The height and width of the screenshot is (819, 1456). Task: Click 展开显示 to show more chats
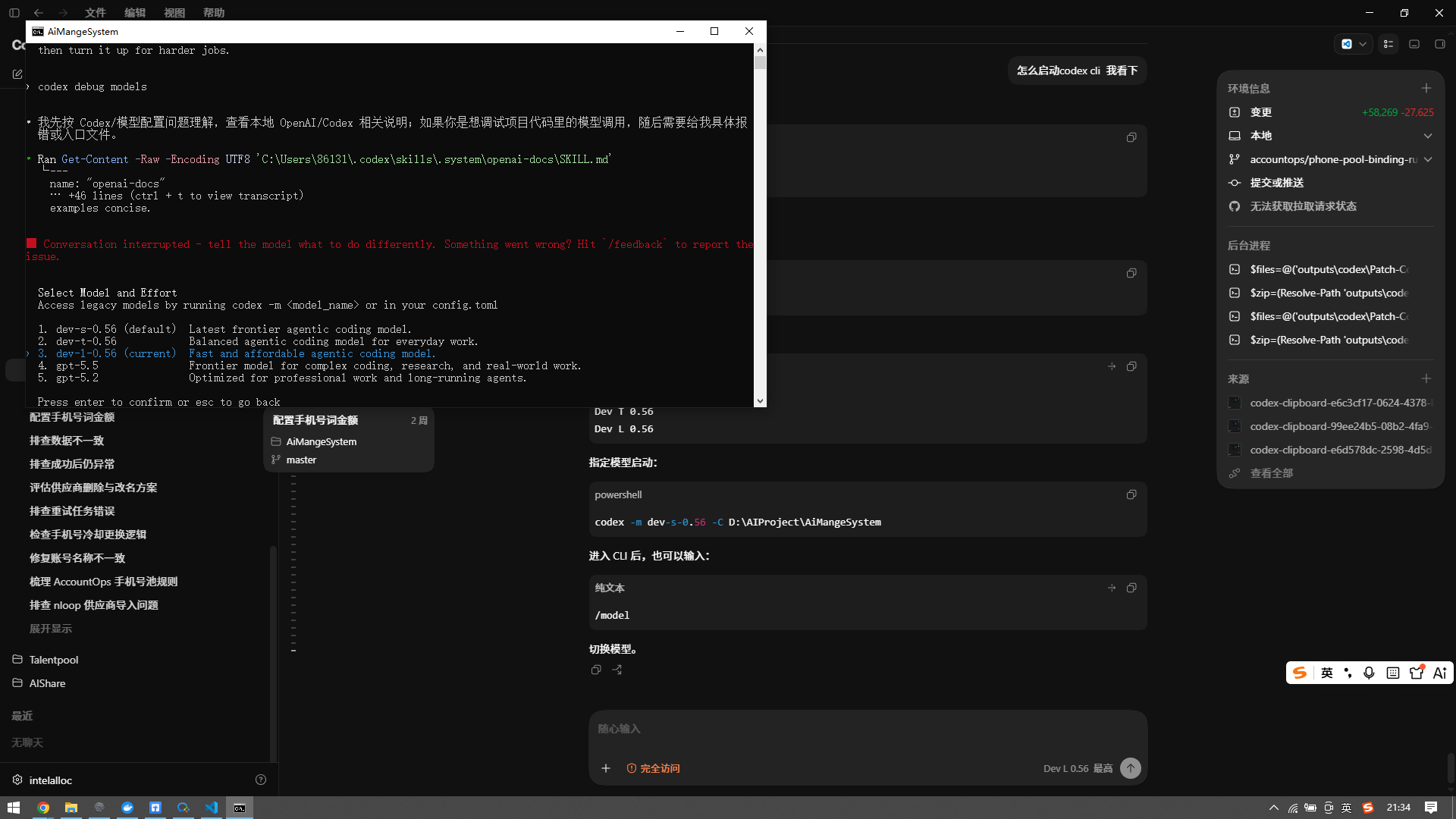(51, 629)
